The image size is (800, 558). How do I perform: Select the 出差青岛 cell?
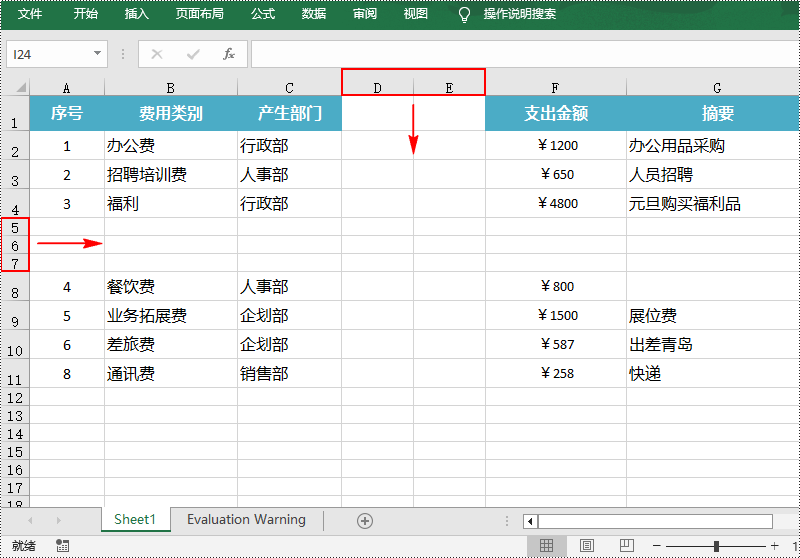point(713,345)
